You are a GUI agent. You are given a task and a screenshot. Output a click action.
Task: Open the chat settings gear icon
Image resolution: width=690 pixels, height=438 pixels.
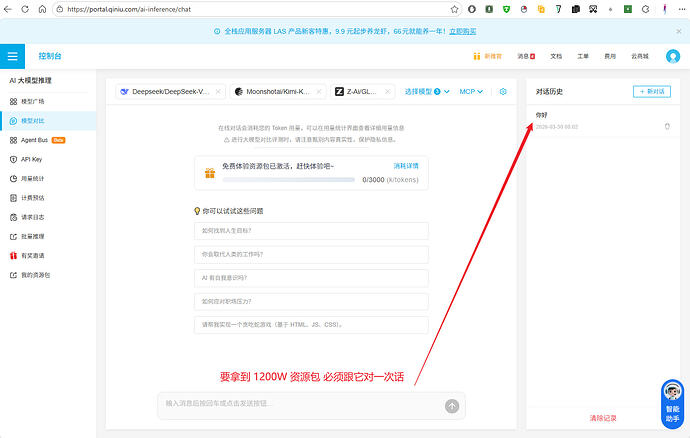503,92
